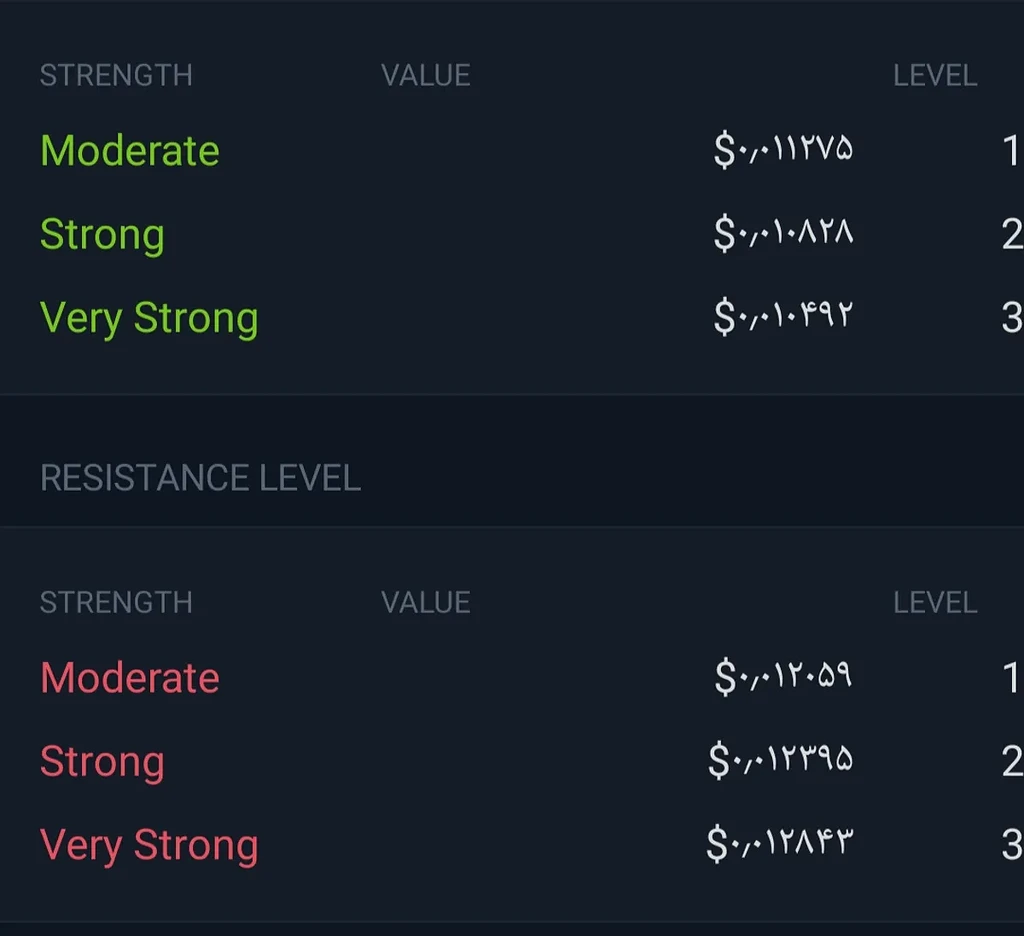Click level number 3 in the red Very Strong row
The image size is (1024, 936).
point(1011,846)
